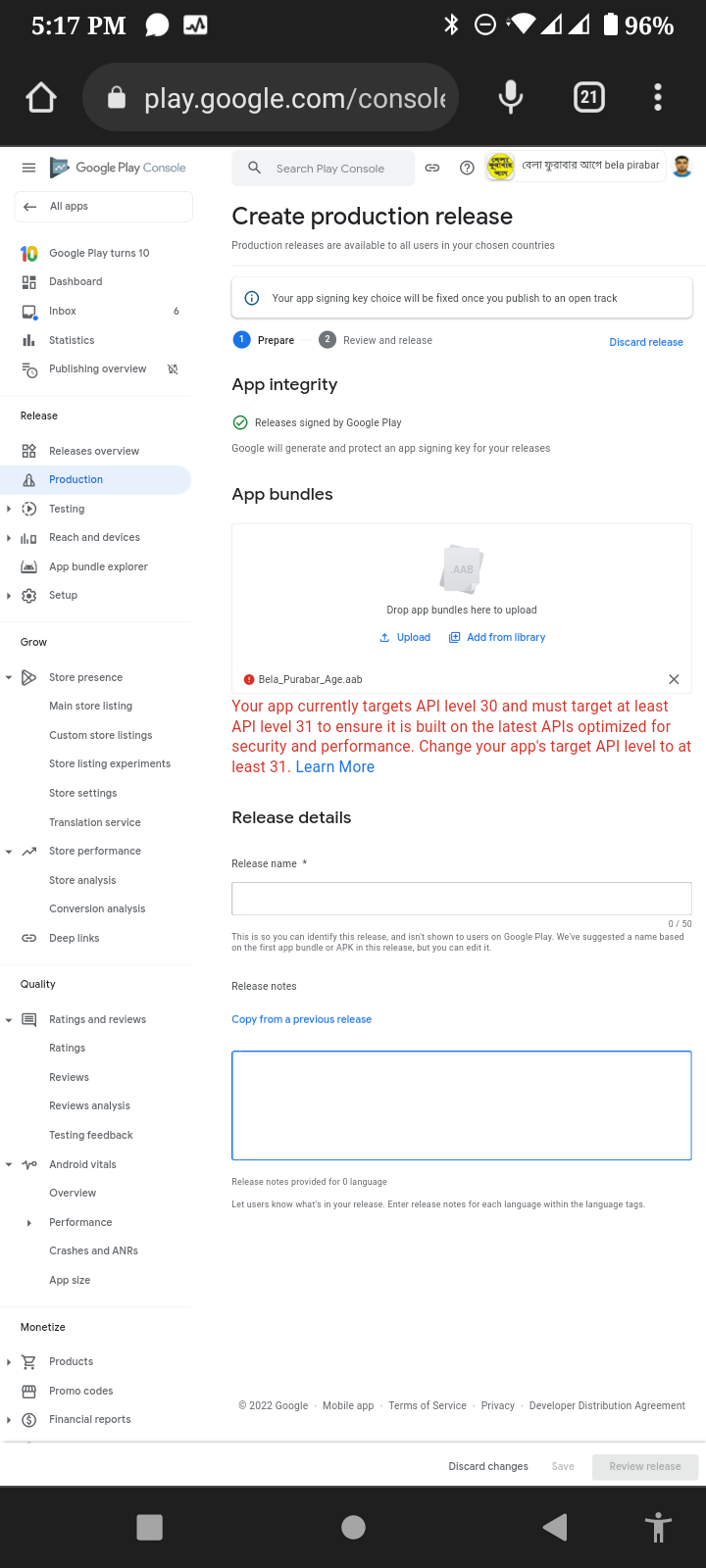
Task: Click Discard release link
Action: (x=646, y=342)
